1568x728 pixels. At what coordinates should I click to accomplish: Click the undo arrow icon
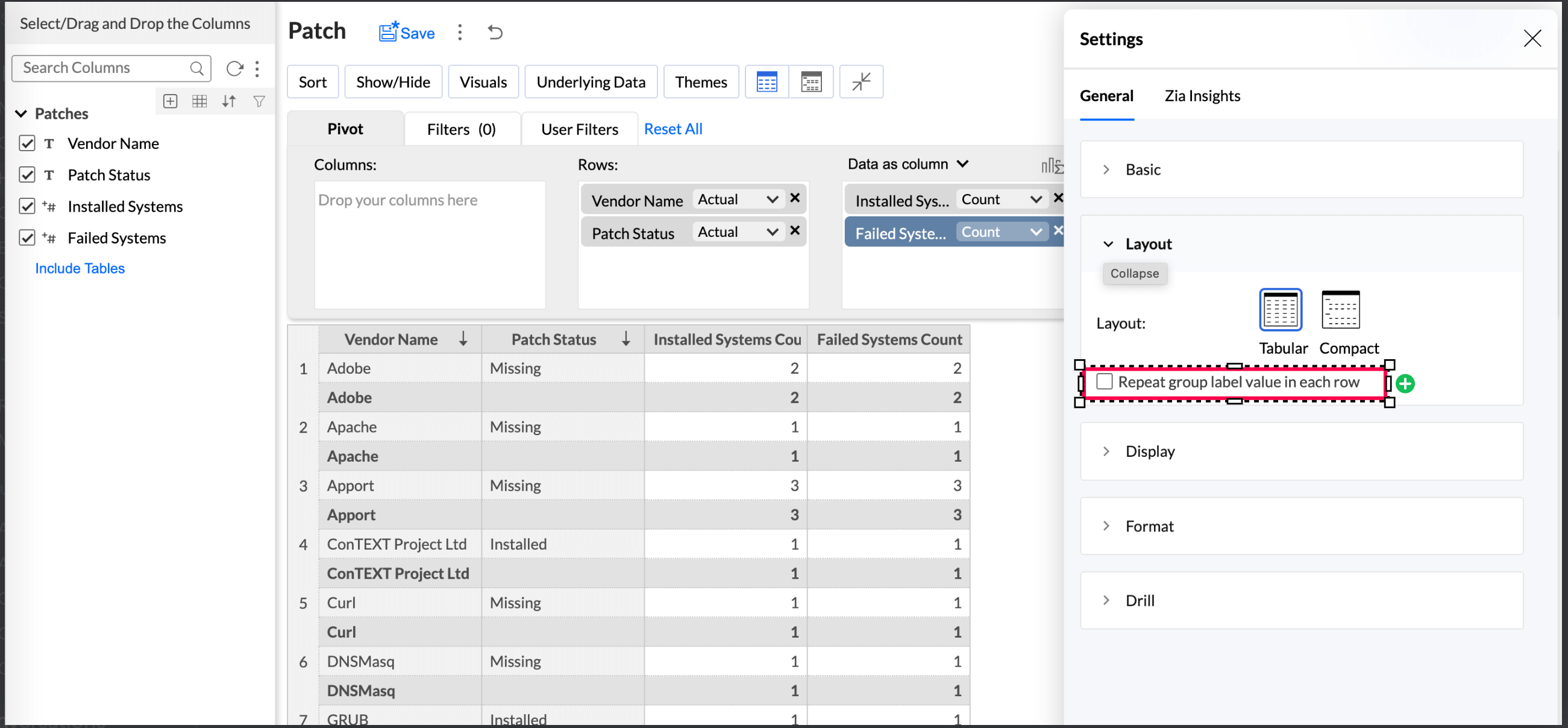(495, 33)
